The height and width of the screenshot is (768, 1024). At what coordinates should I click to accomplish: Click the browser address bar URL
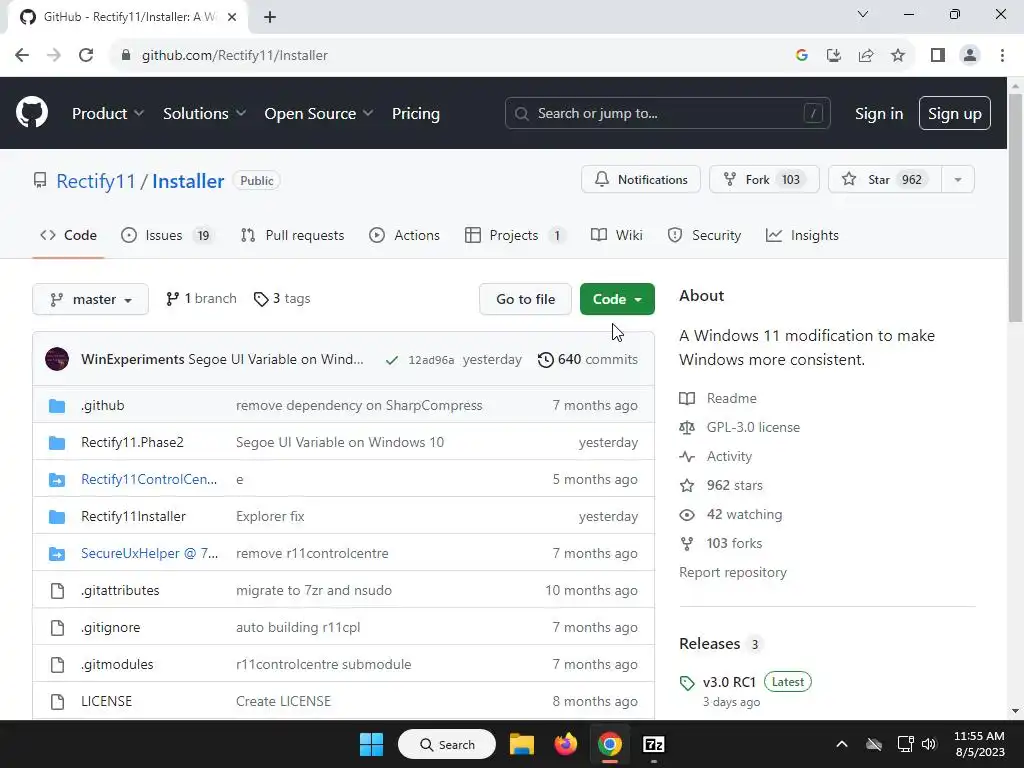click(x=235, y=55)
